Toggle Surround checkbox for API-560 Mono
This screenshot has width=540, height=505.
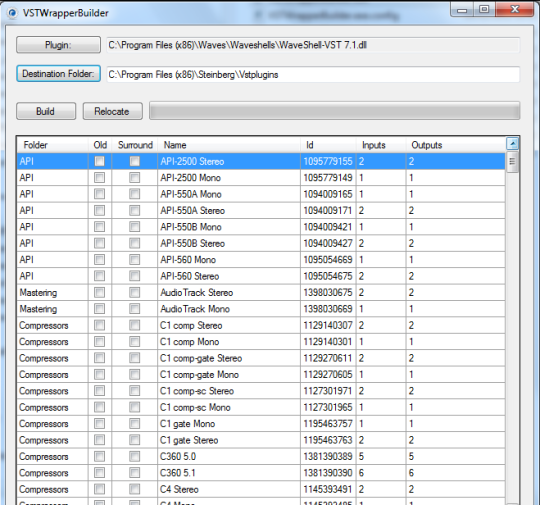coord(135,259)
